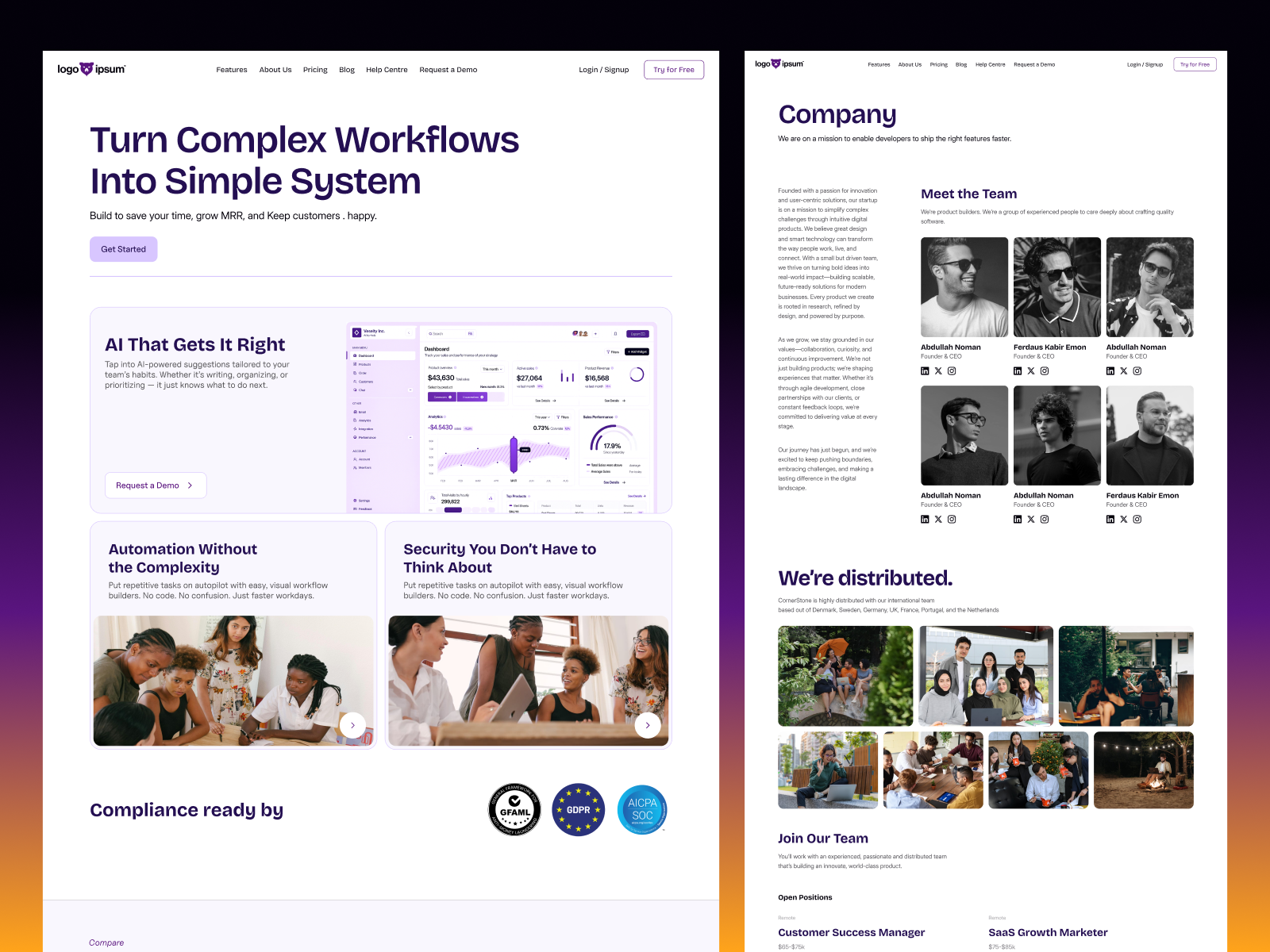Click the Get Started button
1270x952 pixels.
click(123, 249)
